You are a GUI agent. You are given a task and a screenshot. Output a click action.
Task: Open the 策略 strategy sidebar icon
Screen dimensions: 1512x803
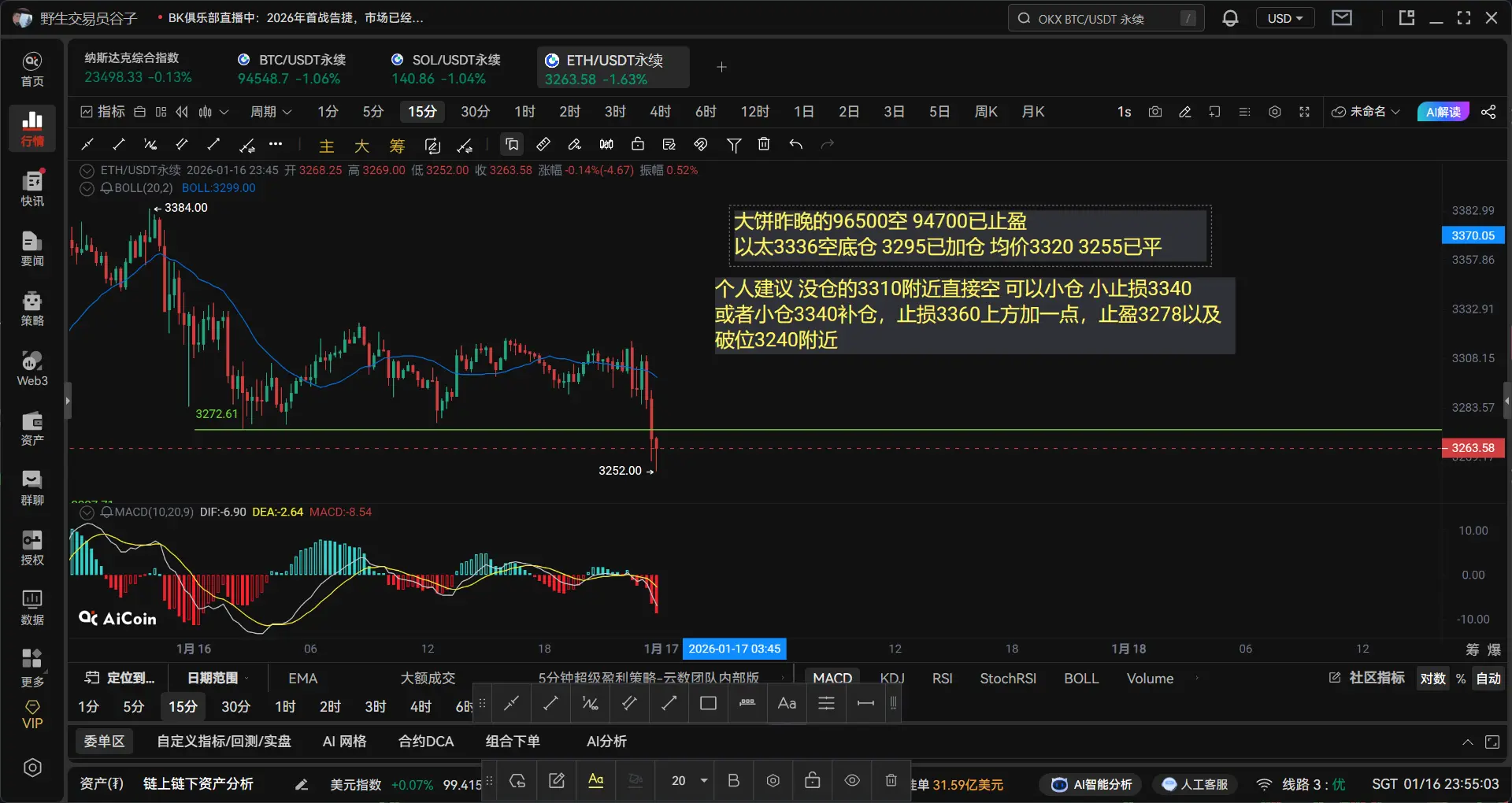tap(32, 309)
